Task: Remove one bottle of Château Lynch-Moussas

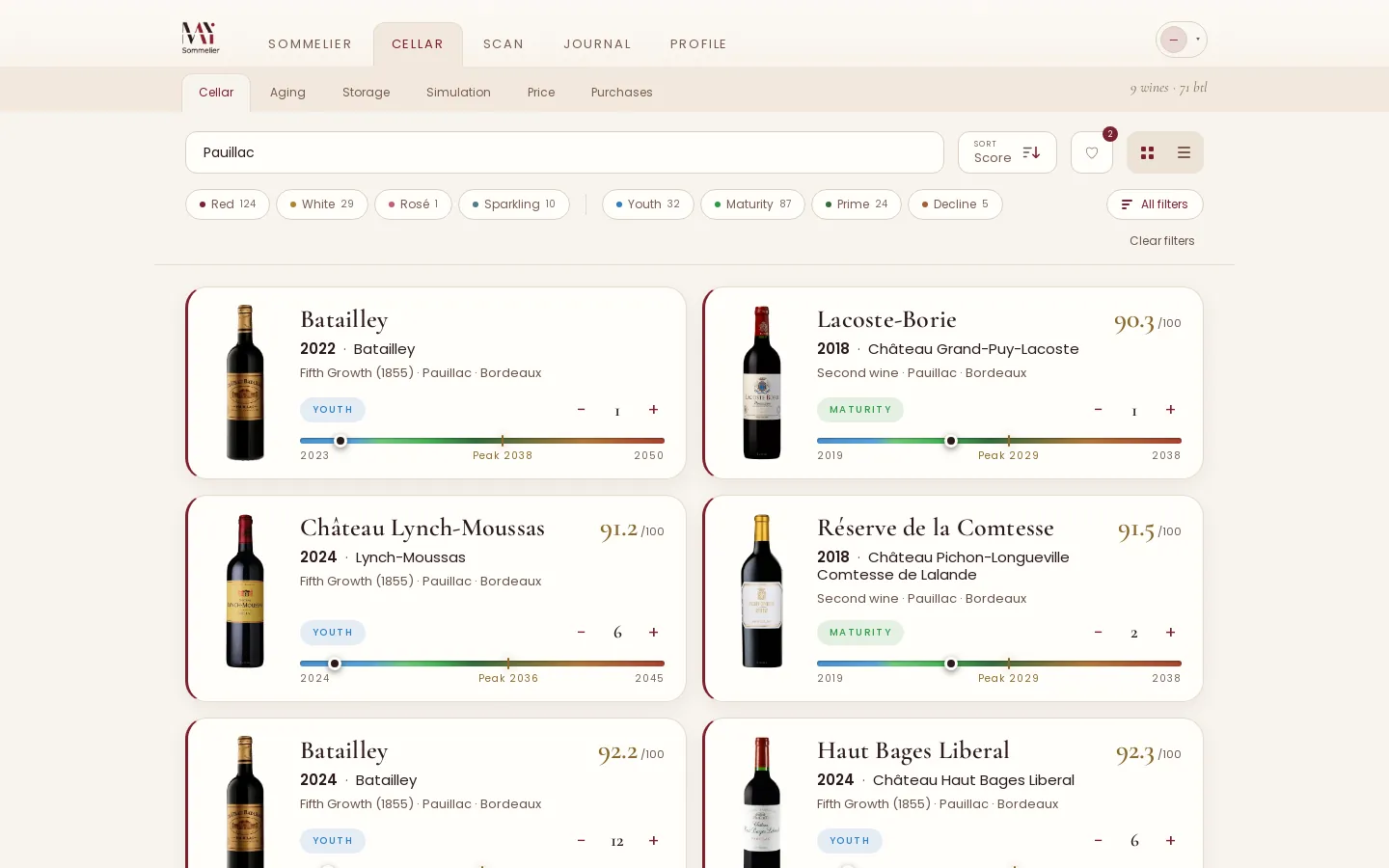Action: [582, 633]
